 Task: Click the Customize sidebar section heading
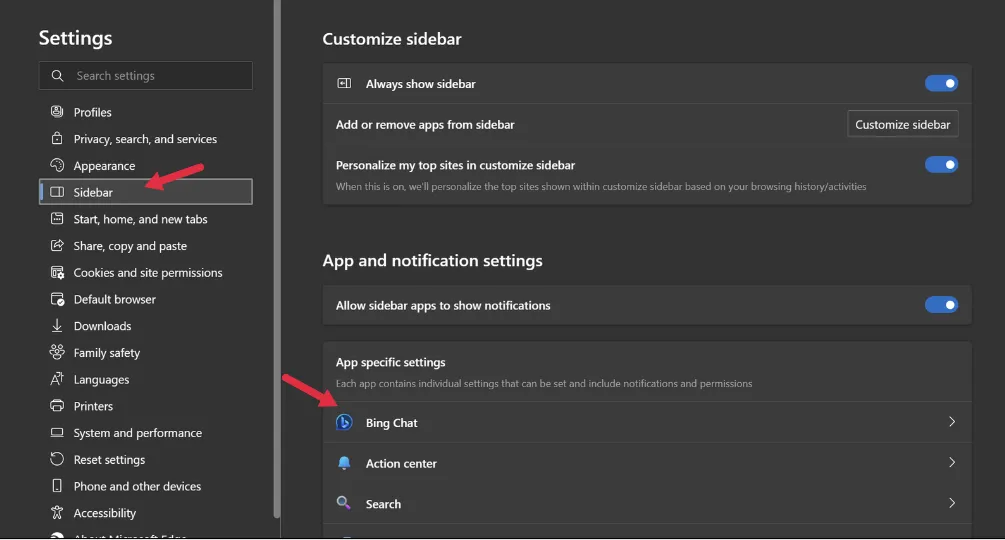392,39
